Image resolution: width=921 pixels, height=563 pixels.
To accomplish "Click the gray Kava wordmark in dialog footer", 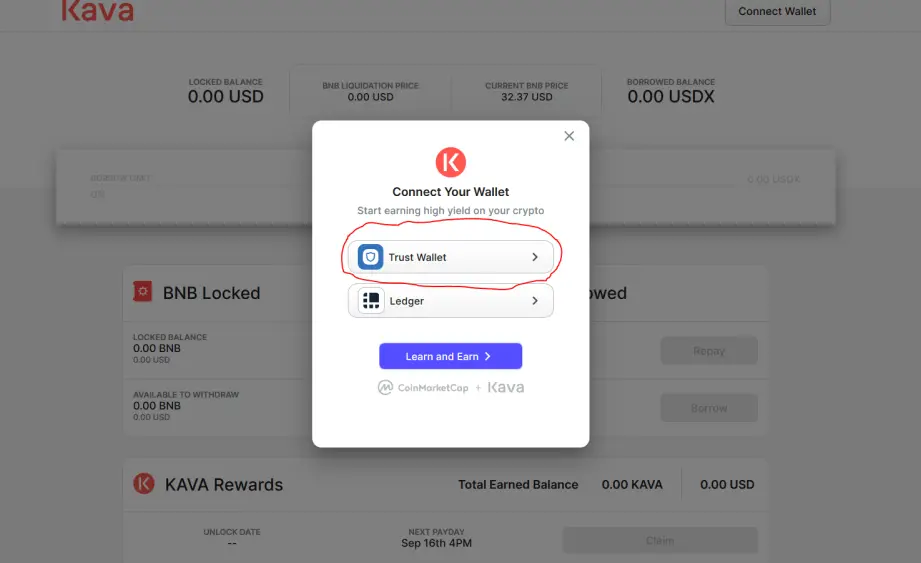I will pyautogui.click(x=506, y=387).
